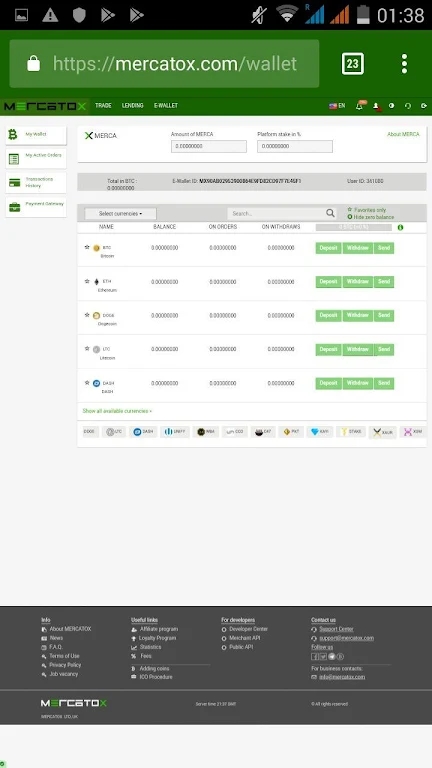Click Deposit button for Bitcoin

pos(329,248)
